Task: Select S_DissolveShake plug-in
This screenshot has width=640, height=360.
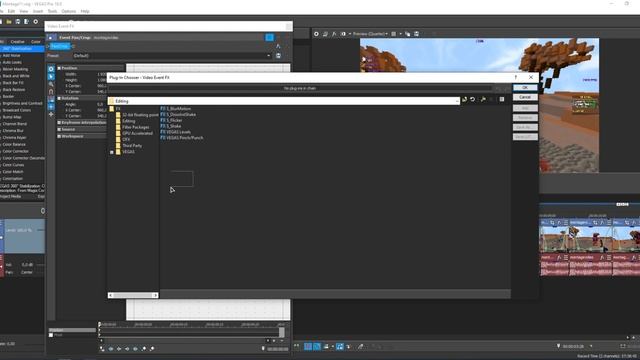Action: click(178, 115)
